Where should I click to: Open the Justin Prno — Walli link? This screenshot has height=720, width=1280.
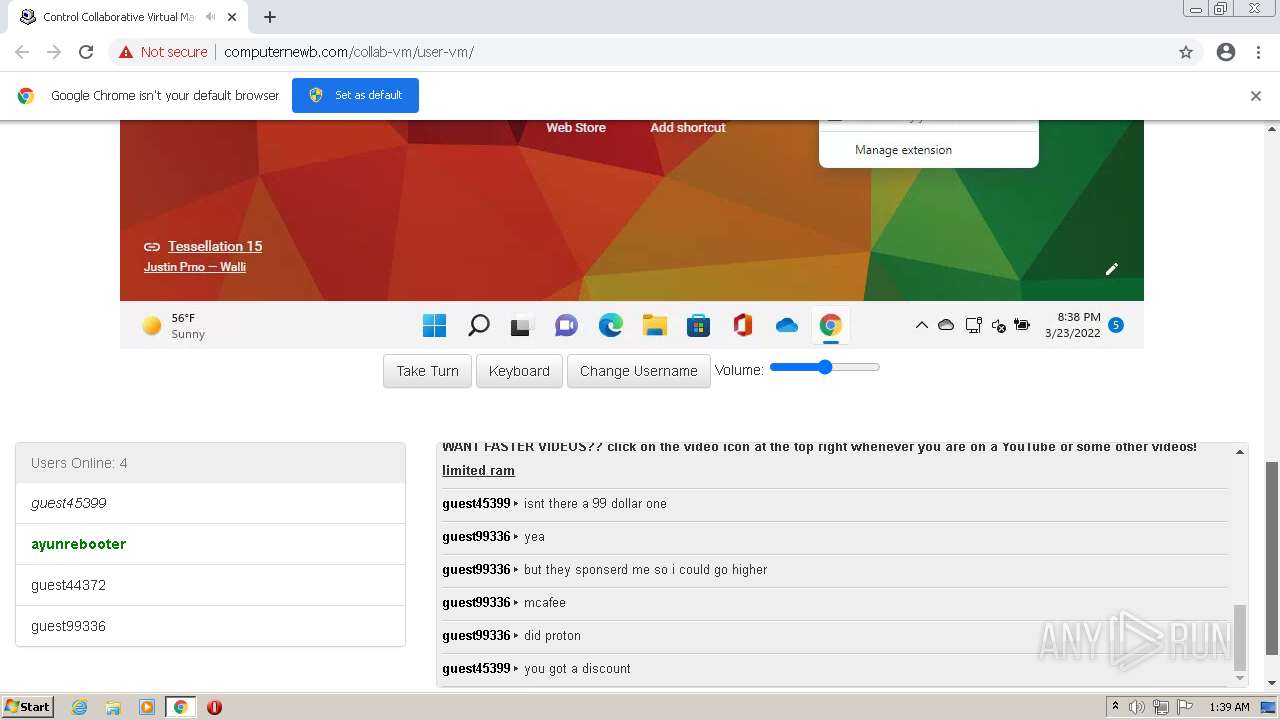click(195, 267)
